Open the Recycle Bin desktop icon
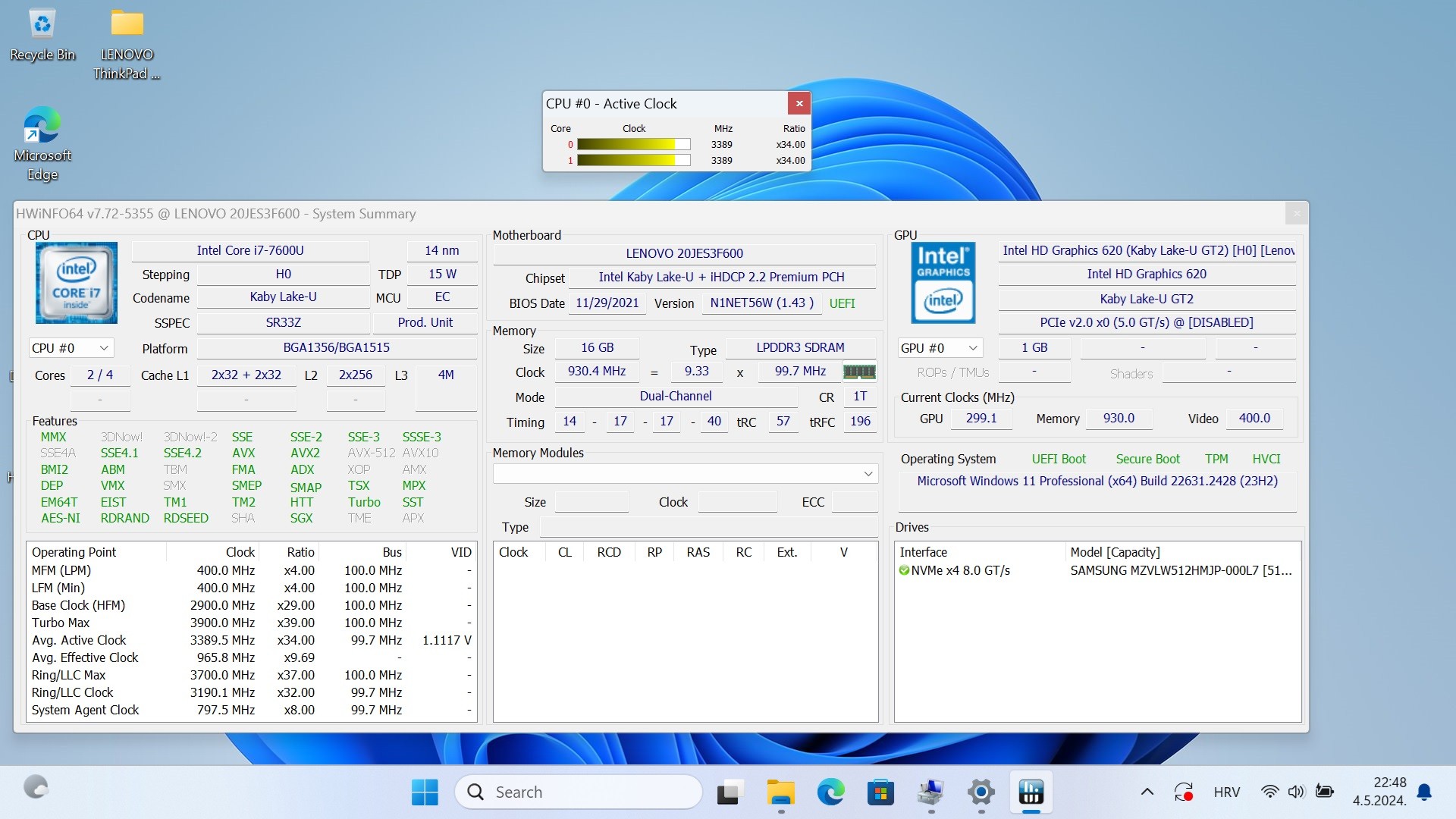This screenshot has height=819, width=1456. point(42,36)
